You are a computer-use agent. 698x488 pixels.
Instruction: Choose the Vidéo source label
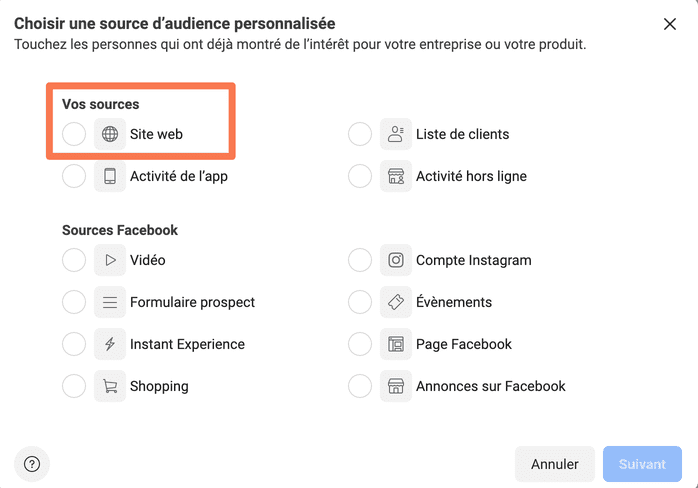(147, 260)
